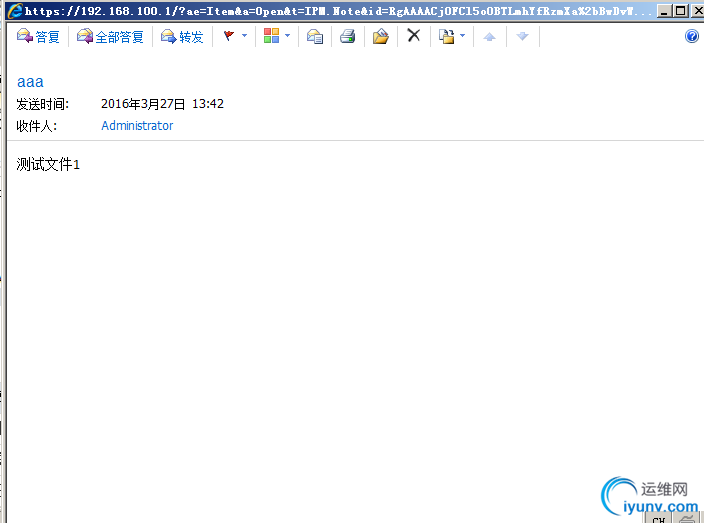Click the Administrator recipient link

(137, 126)
